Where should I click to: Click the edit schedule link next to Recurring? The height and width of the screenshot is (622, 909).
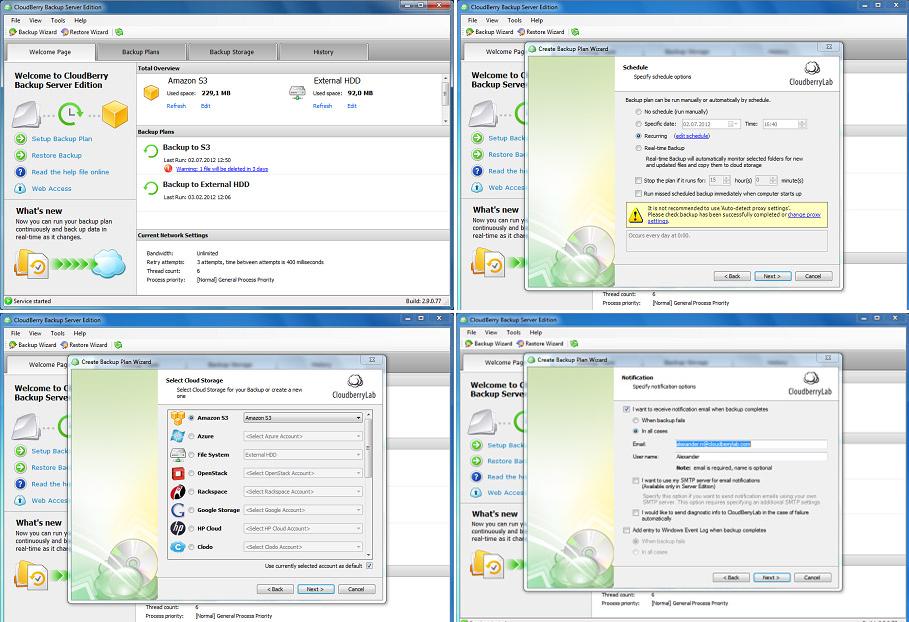(x=692, y=136)
